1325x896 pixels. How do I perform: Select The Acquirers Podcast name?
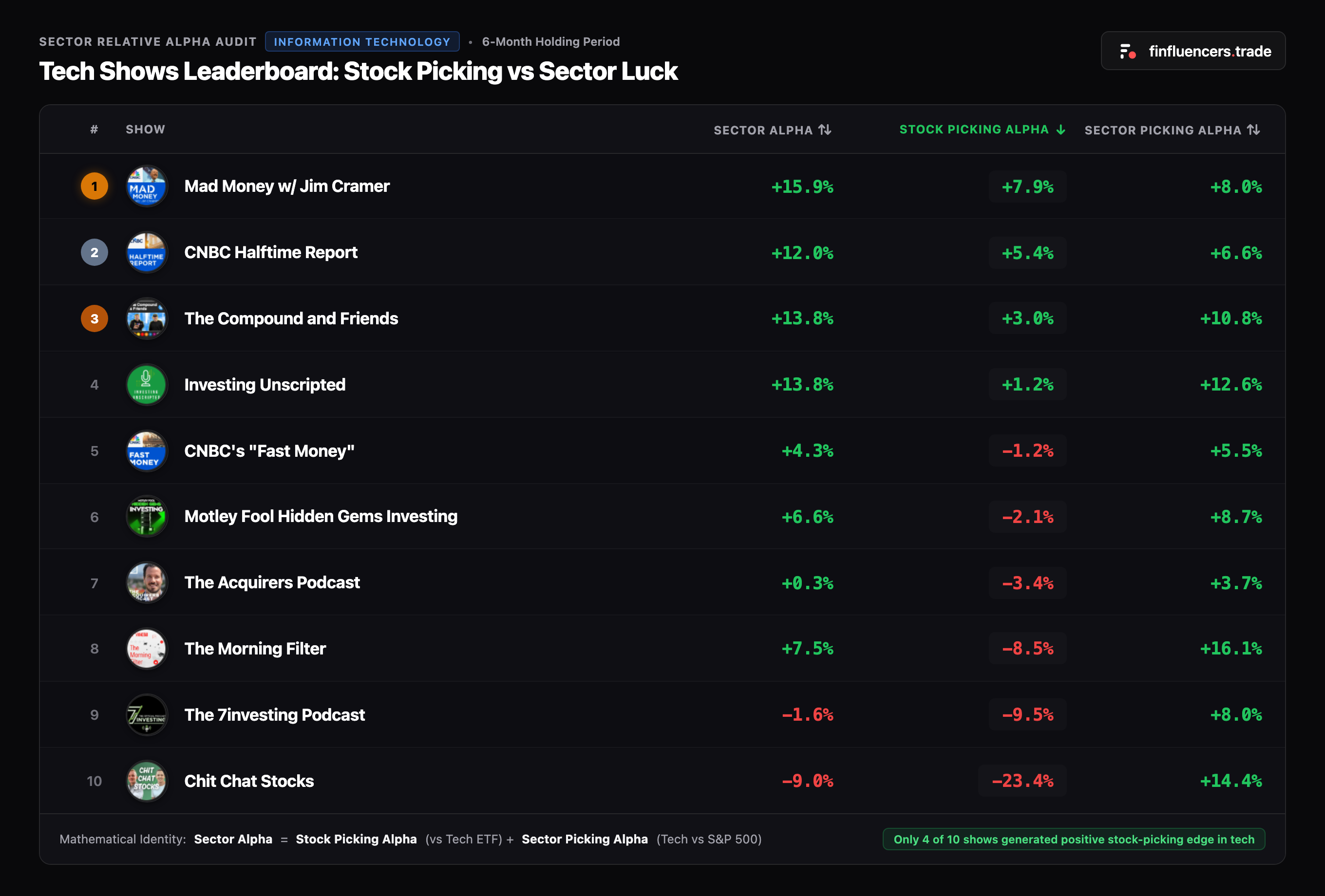coord(272,582)
